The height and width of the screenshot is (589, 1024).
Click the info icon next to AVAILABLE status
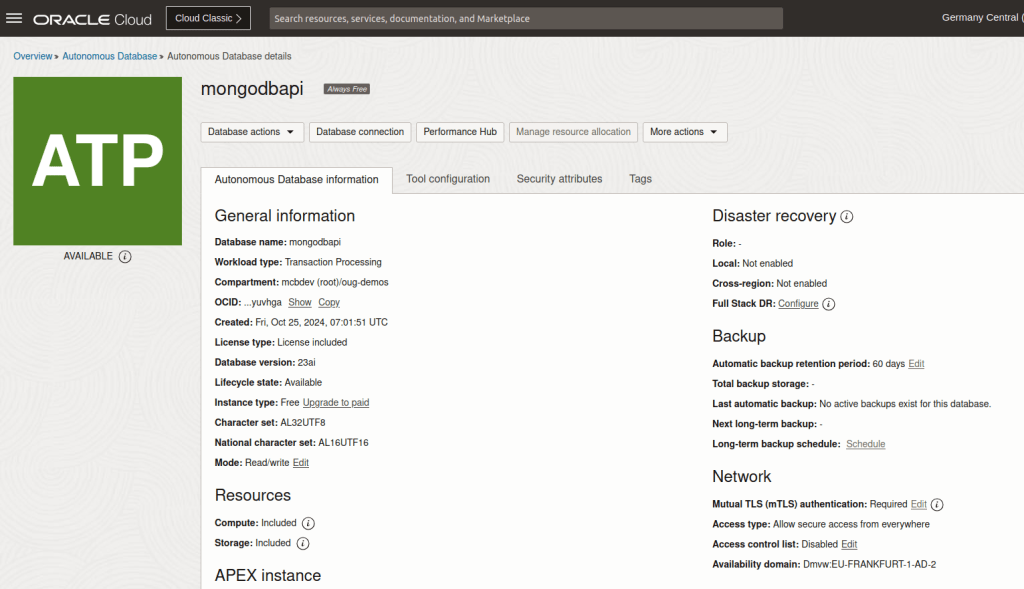pyautogui.click(x=125, y=256)
